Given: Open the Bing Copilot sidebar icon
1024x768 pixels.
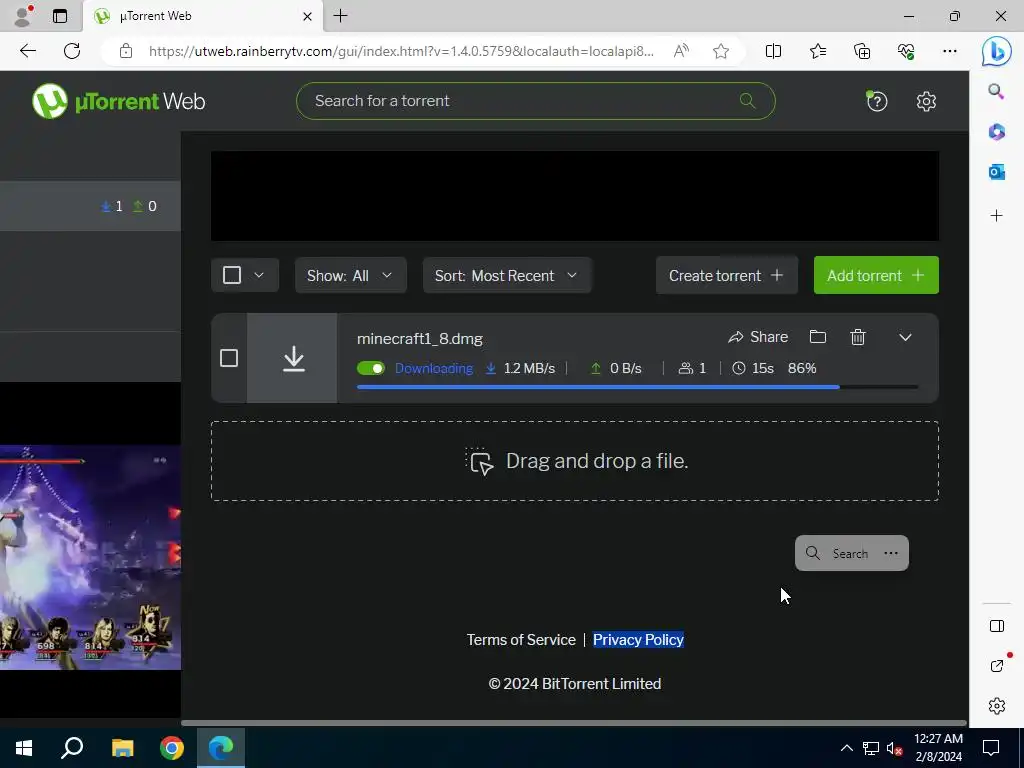Looking at the screenshot, I should 997,52.
